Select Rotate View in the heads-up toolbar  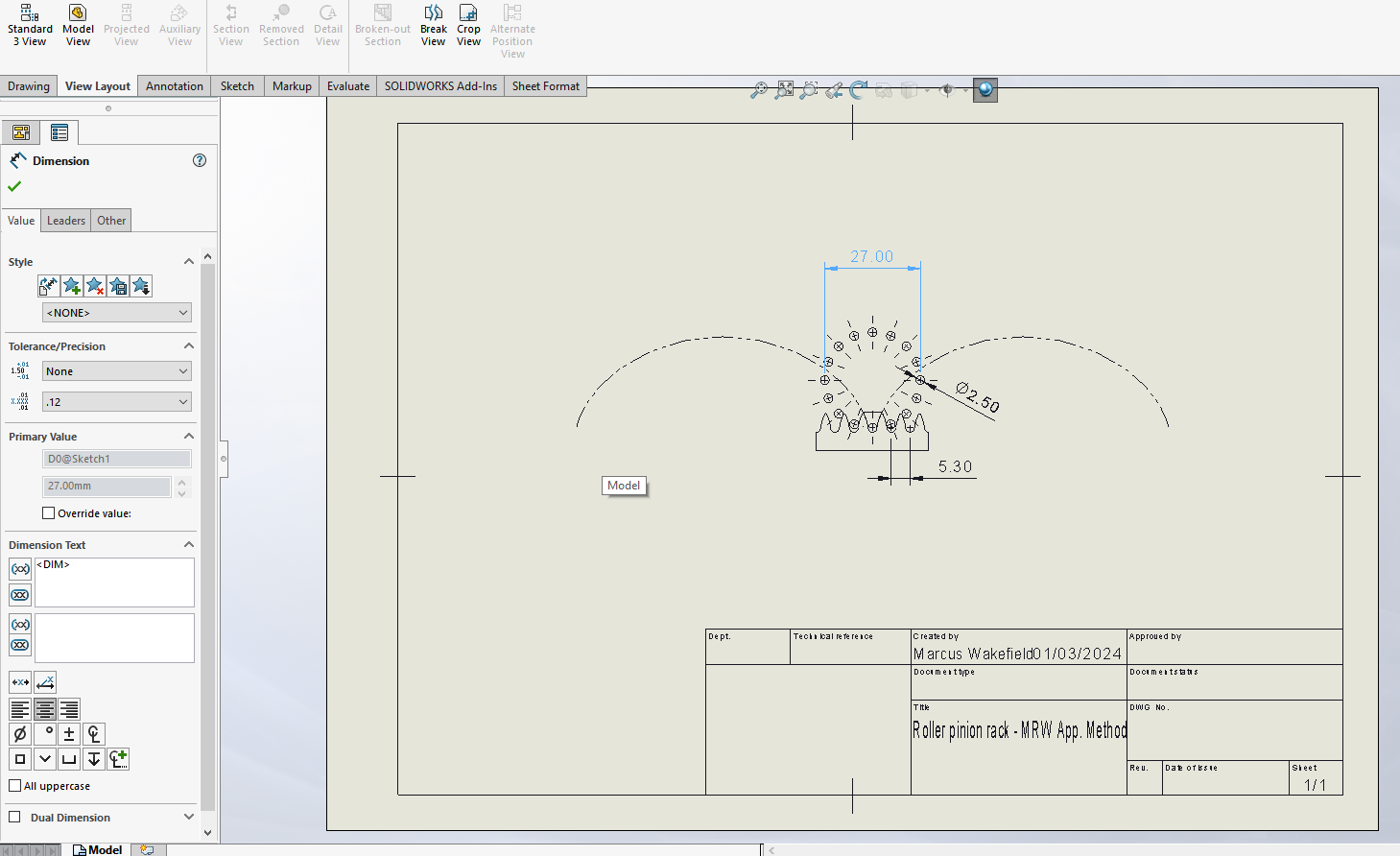point(859,88)
